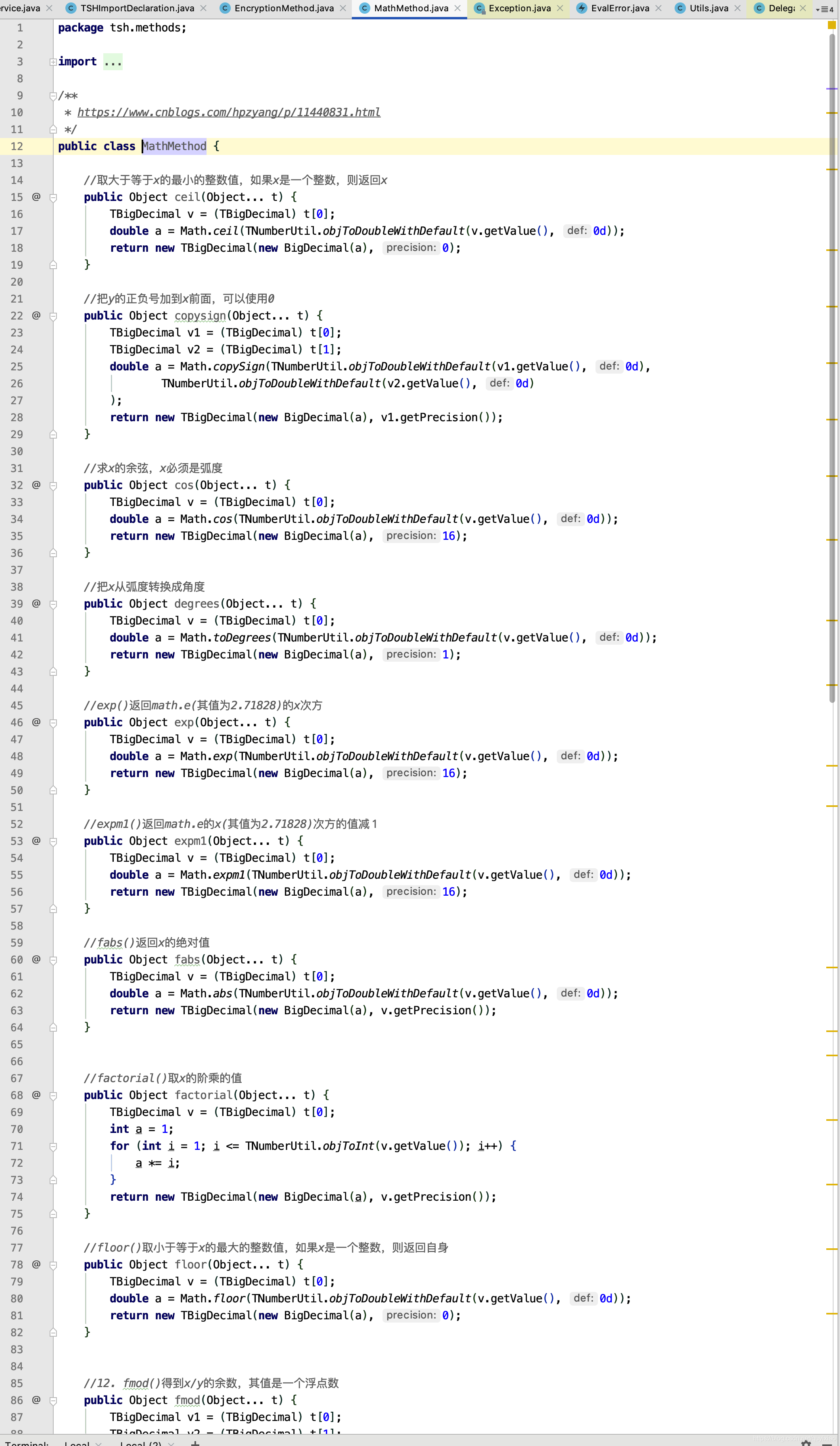Screen dimensions: 840x1446
Task: Click the @ gutter icon beside ceil method
Action: [x=36, y=197]
